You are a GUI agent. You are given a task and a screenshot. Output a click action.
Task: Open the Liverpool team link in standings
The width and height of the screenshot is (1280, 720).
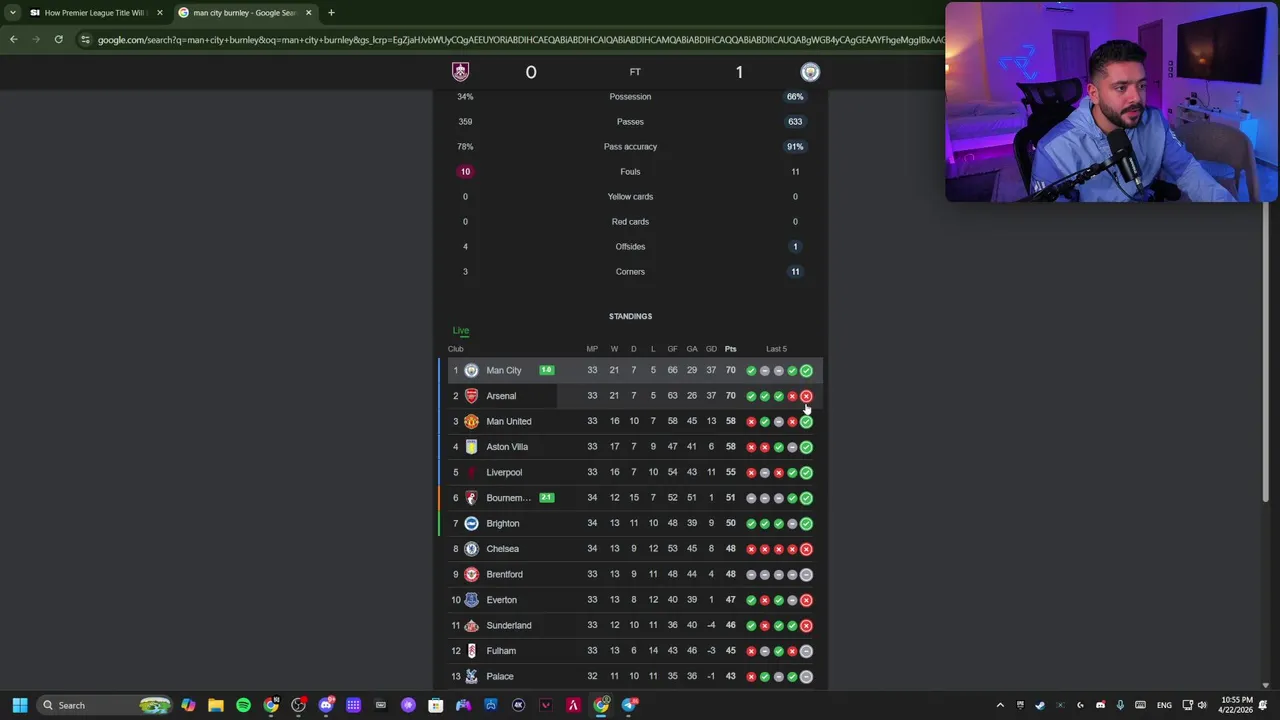pos(504,472)
